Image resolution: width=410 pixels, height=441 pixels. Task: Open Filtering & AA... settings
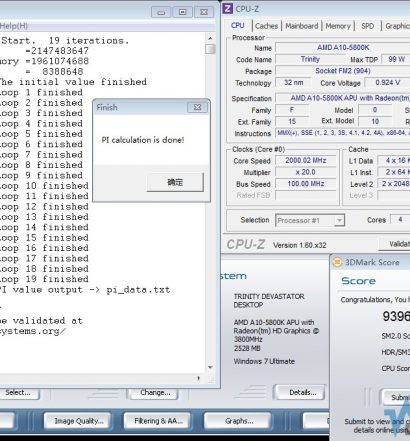[158, 421]
